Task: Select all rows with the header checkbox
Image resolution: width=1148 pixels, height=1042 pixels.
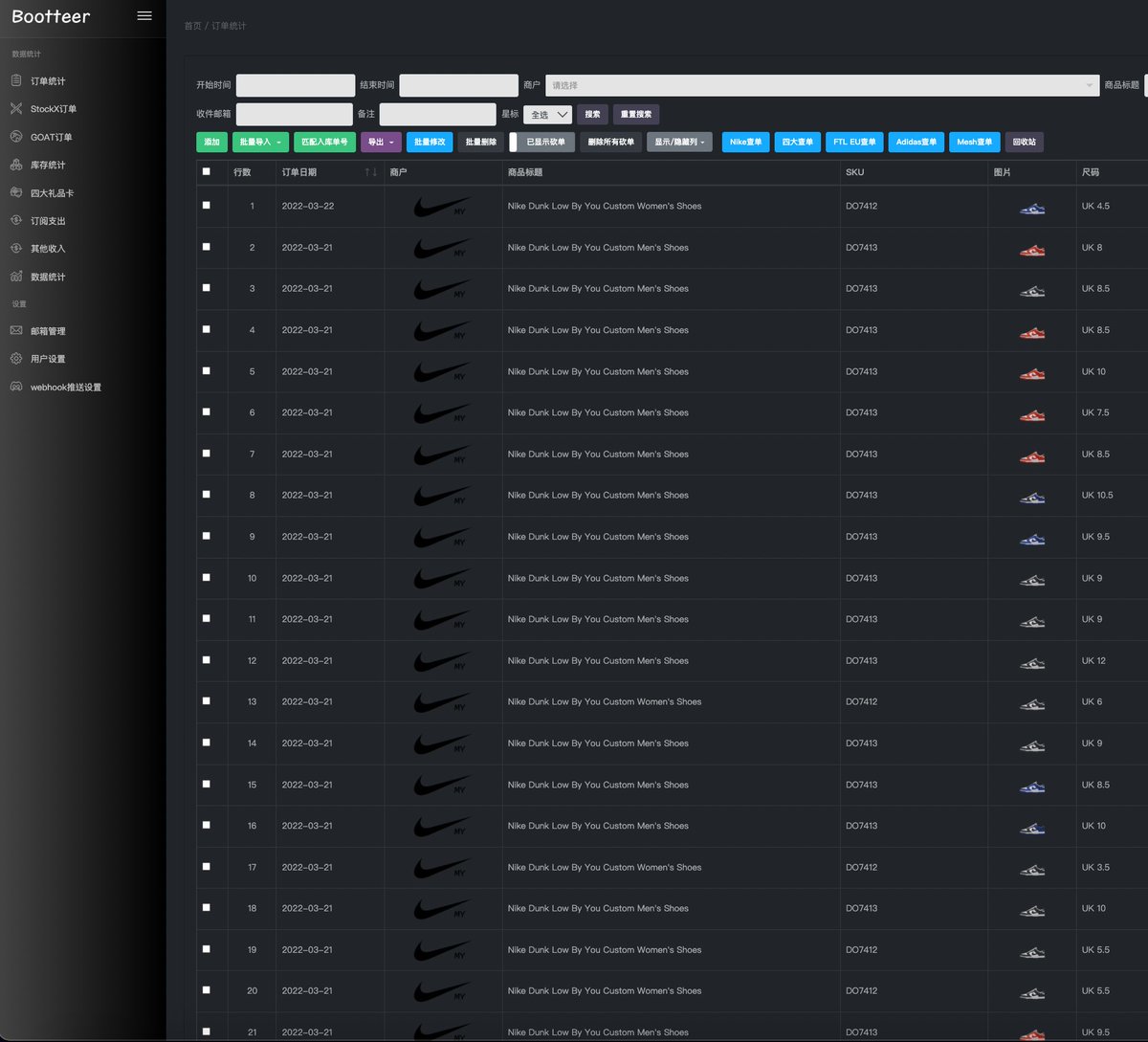Action: tap(207, 171)
